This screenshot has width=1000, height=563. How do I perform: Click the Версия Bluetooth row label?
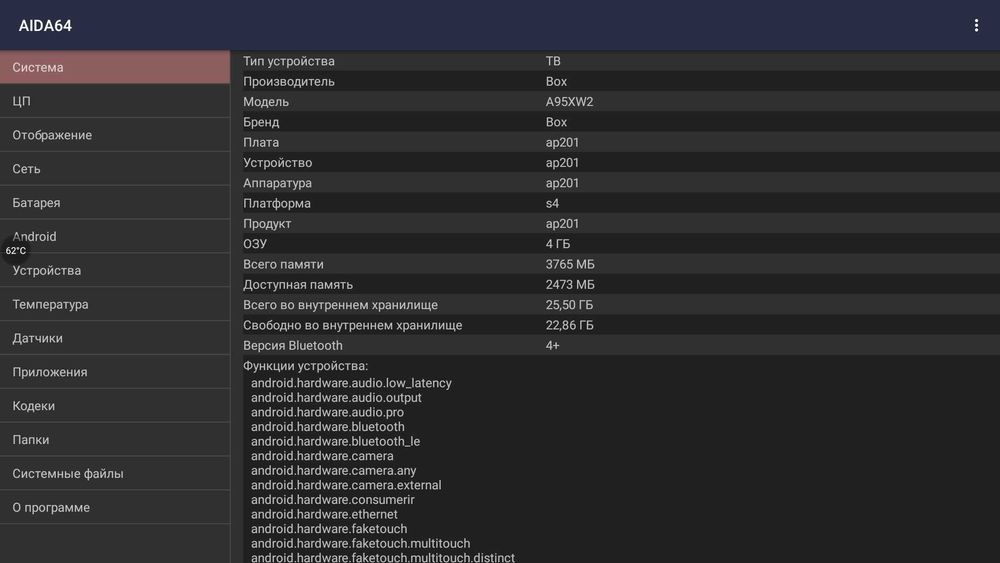(x=292, y=346)
